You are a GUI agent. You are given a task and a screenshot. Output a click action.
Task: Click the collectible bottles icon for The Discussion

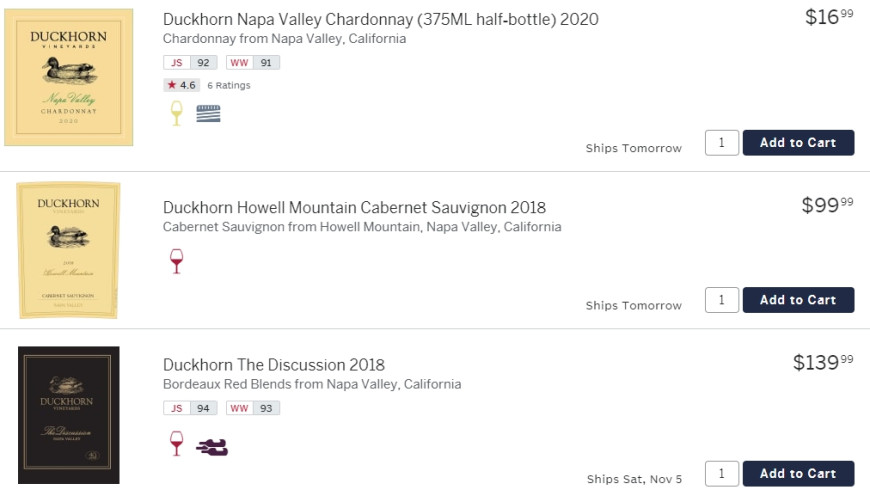point(212,447)
